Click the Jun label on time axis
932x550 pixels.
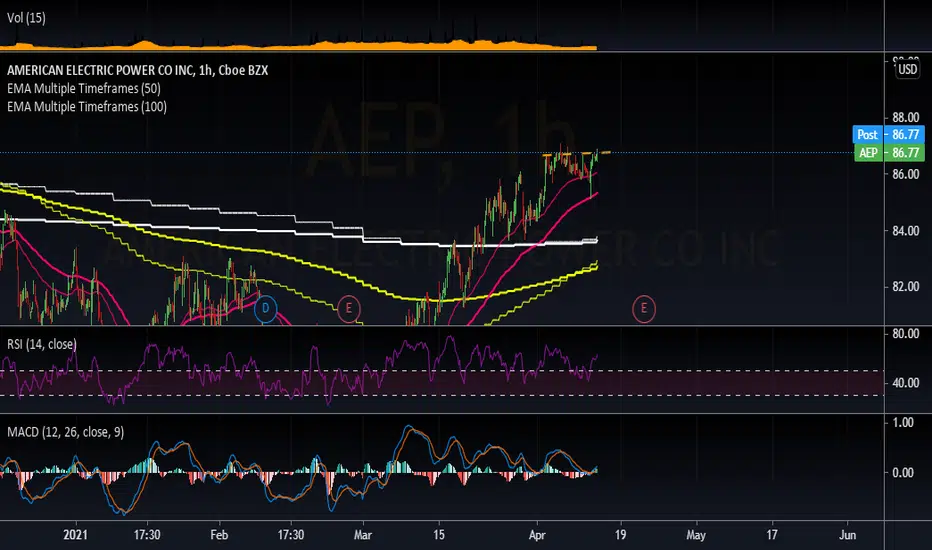[848, 535]
